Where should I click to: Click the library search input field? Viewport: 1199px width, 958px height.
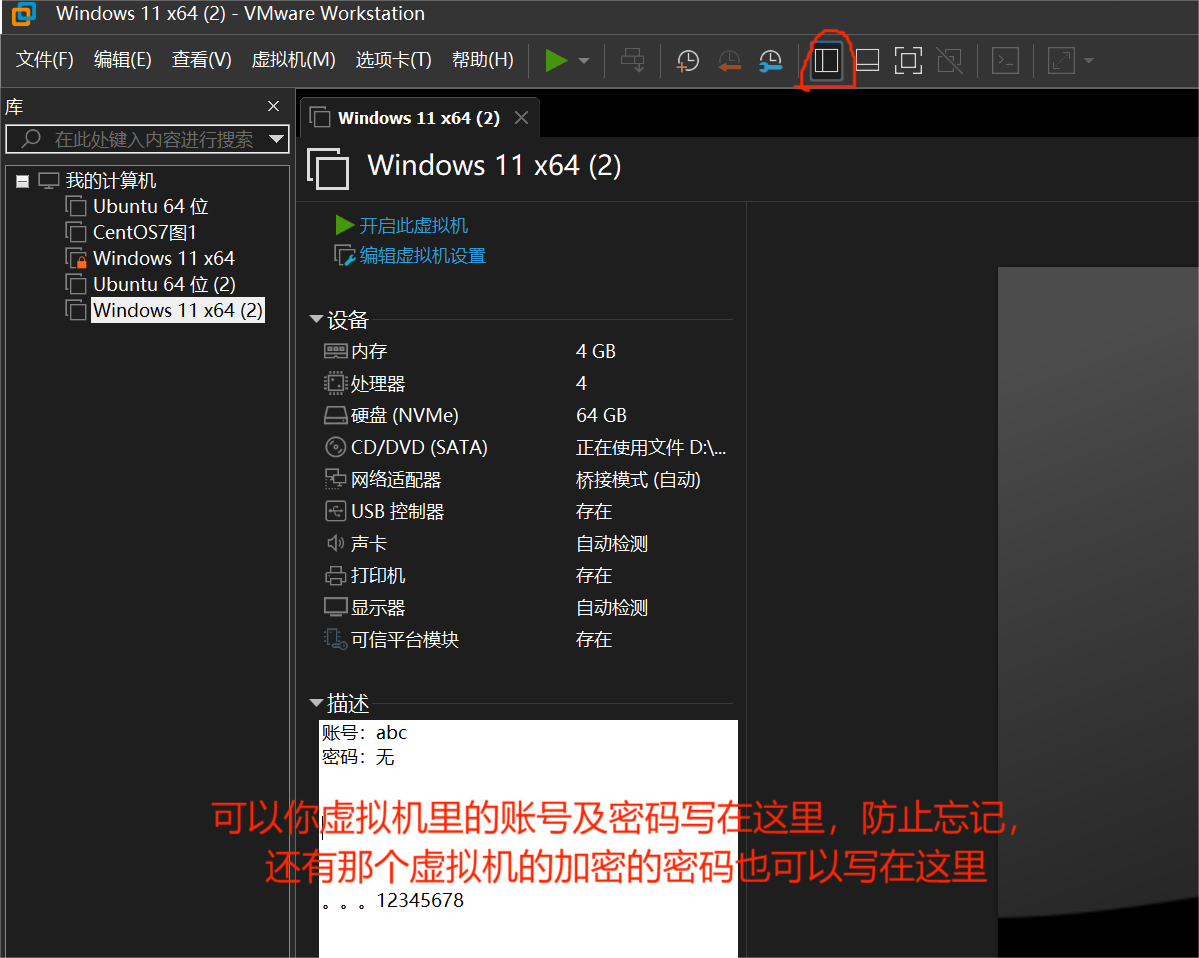pos(147,139)
